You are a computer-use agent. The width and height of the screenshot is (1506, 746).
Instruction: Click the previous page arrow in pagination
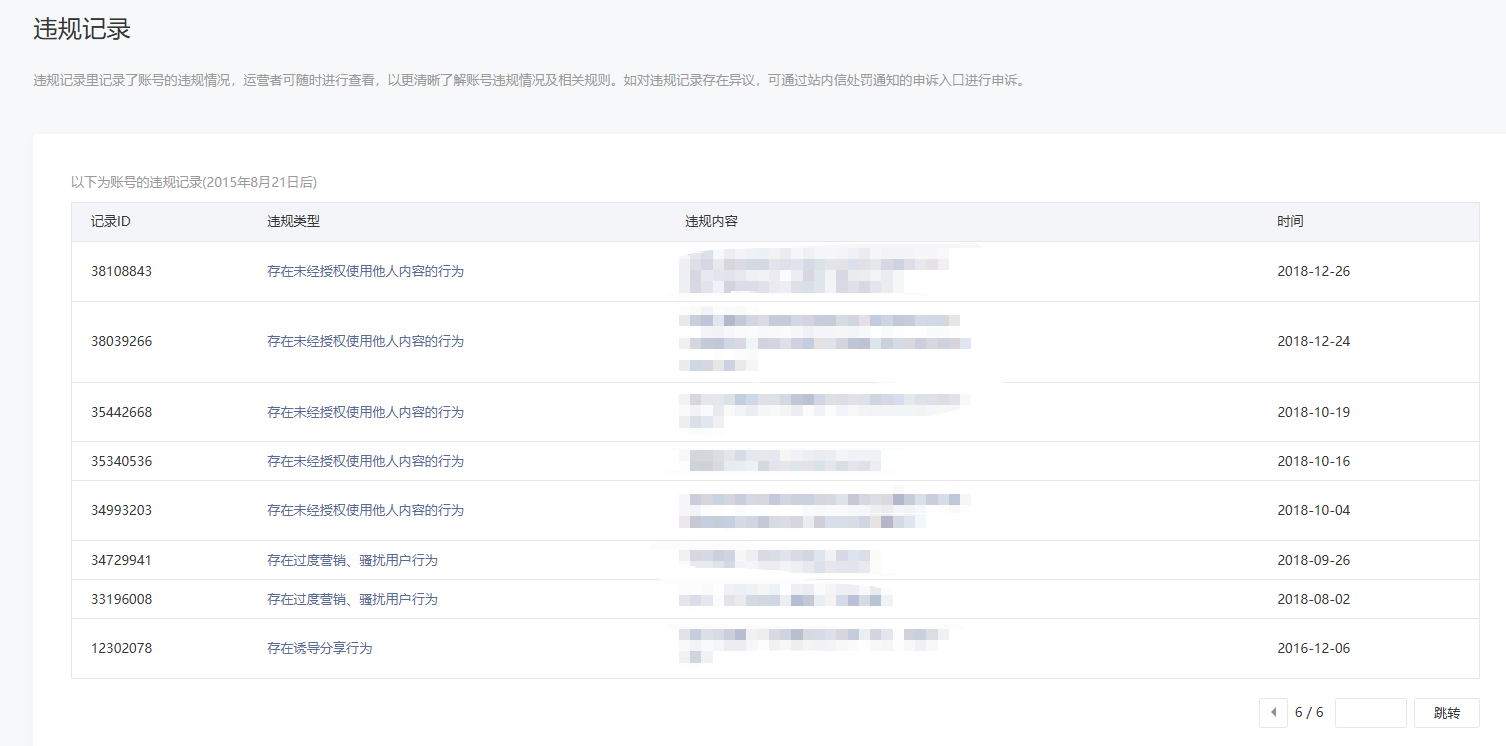click(1273, 713)
